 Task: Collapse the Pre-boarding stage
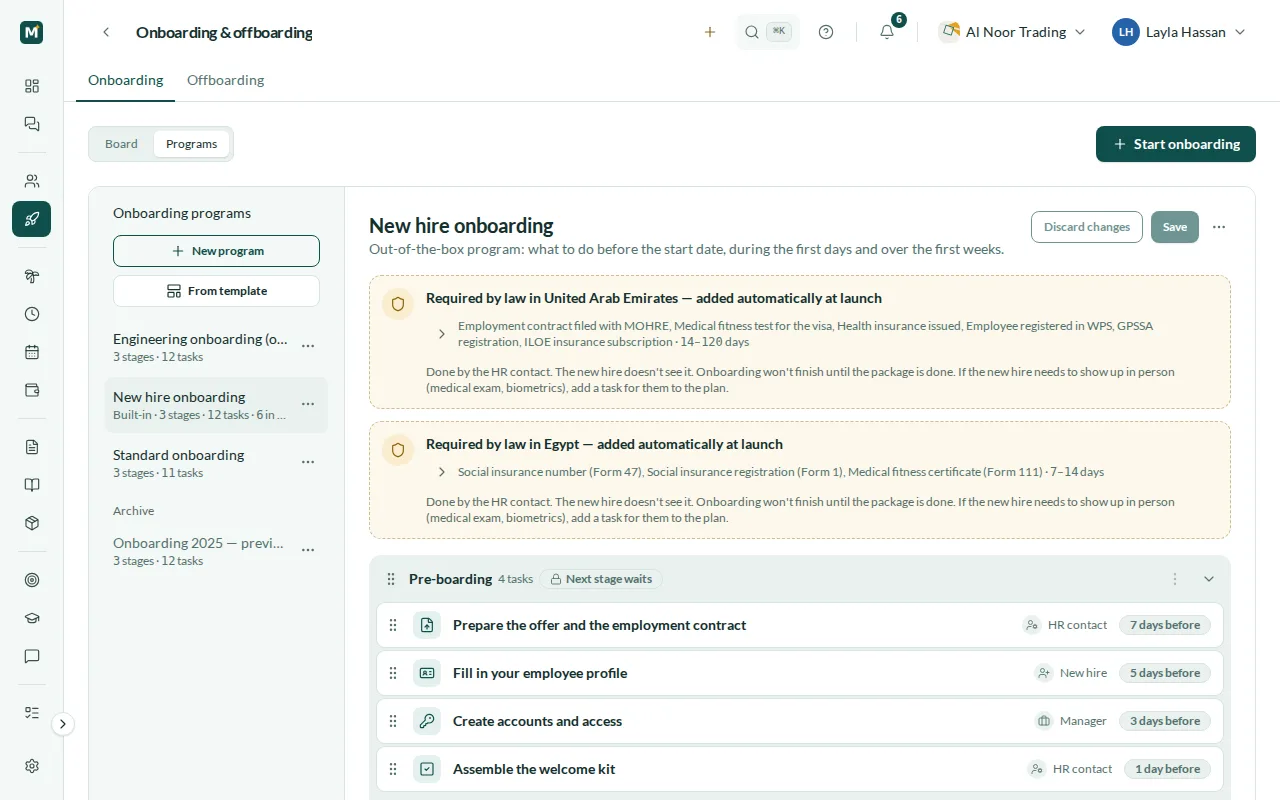pyautogui.click(x=1209, y=579)
